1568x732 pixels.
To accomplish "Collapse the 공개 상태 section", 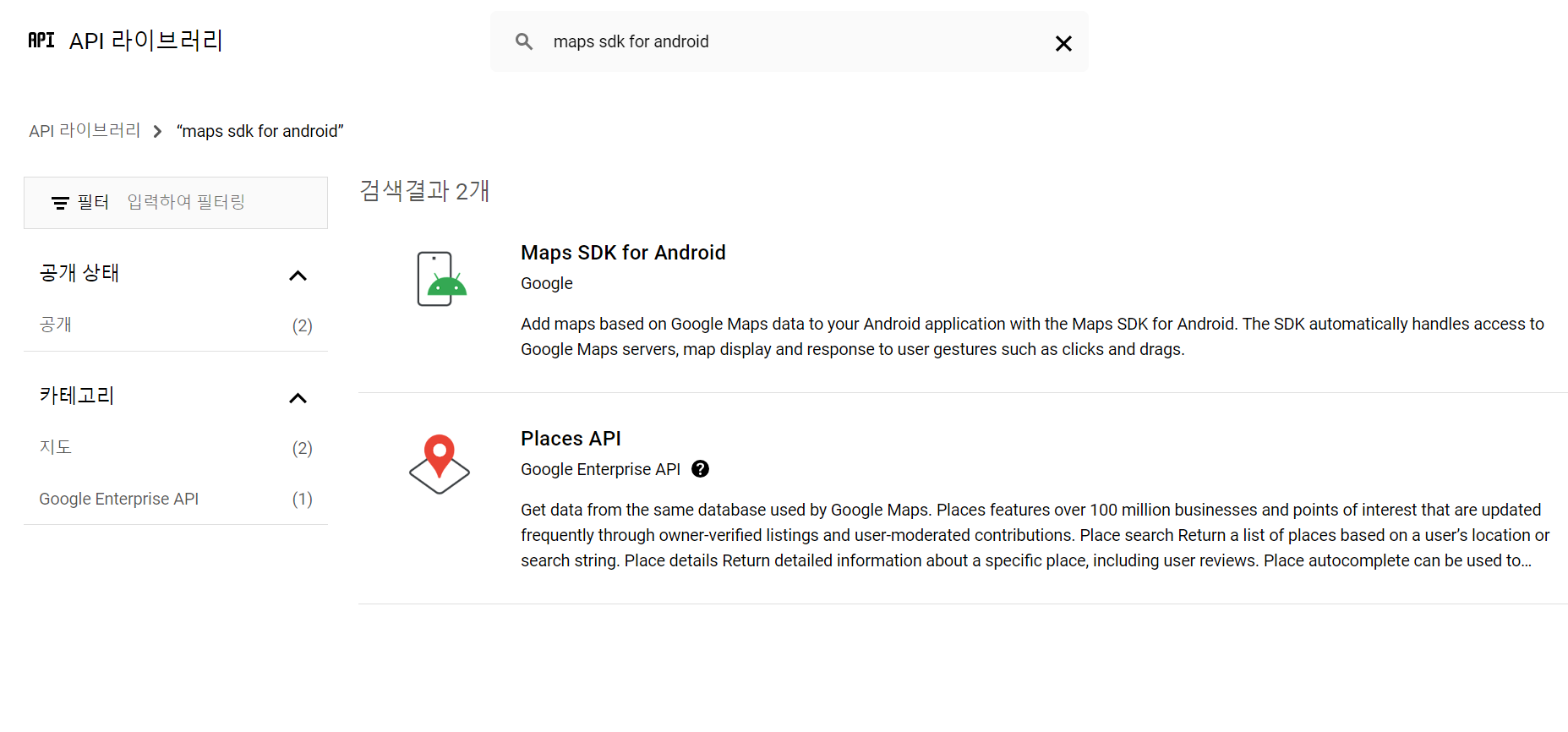I will point(298,276).
